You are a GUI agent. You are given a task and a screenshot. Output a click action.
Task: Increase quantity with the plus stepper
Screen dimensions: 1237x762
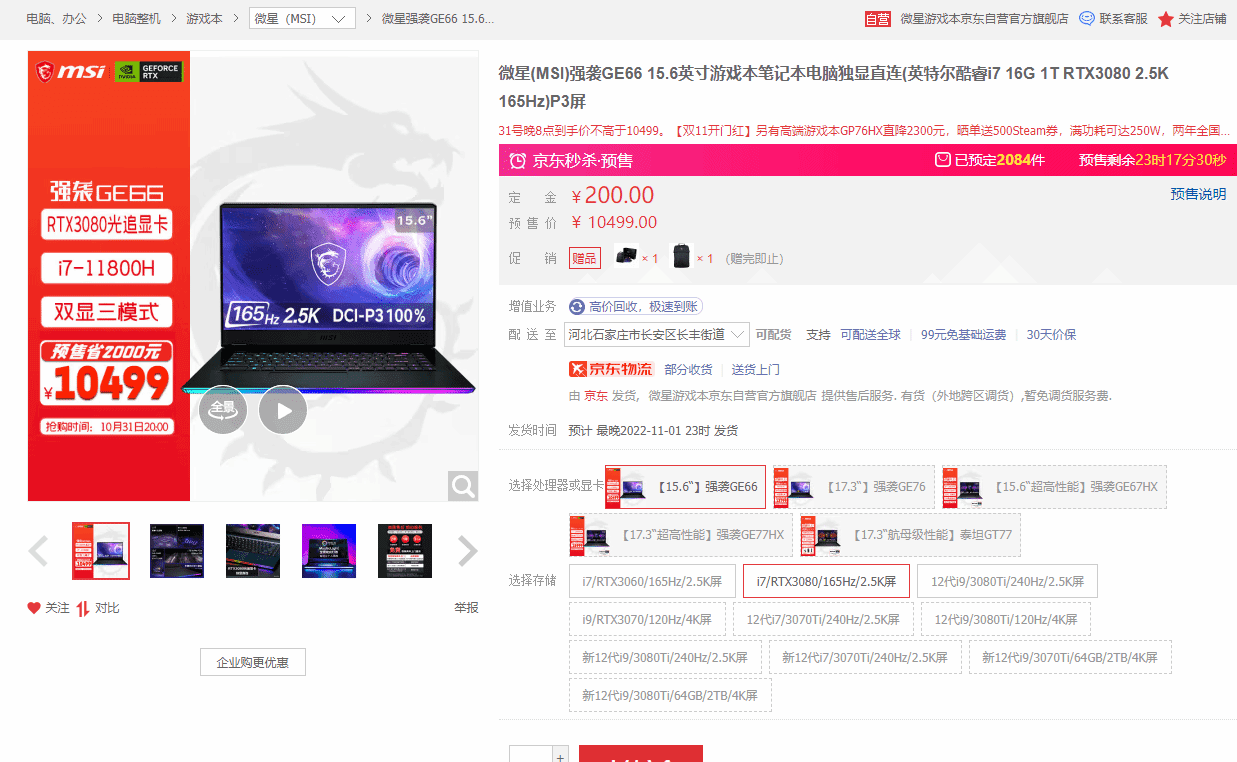(x=560, y=755)
